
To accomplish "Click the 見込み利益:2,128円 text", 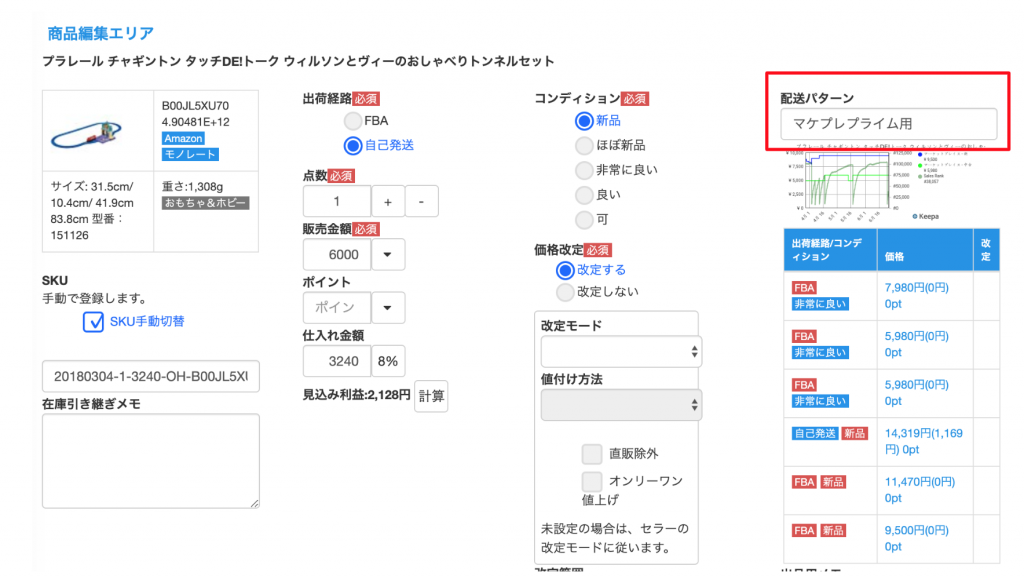I will pyautogui.click(x=357, y=395).
